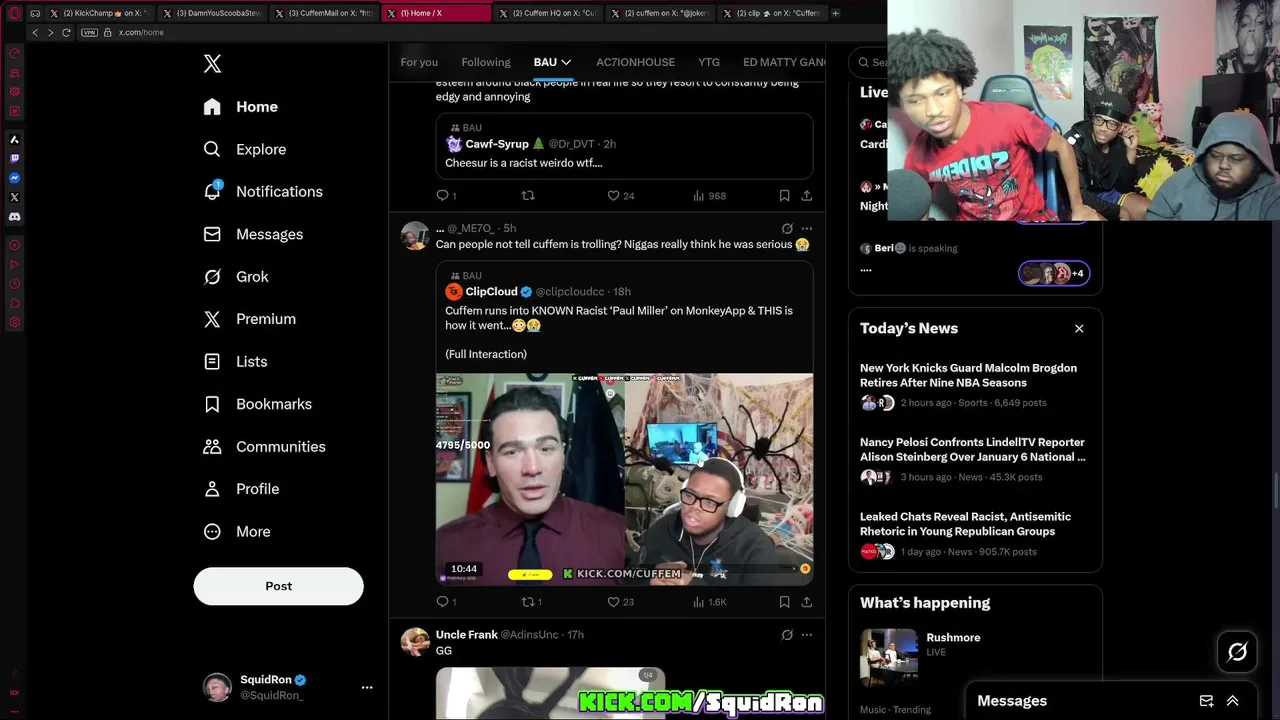Open Communities in the sidebar
The width and height of the screenshot is (1280, 720).
tap(264, 447)
